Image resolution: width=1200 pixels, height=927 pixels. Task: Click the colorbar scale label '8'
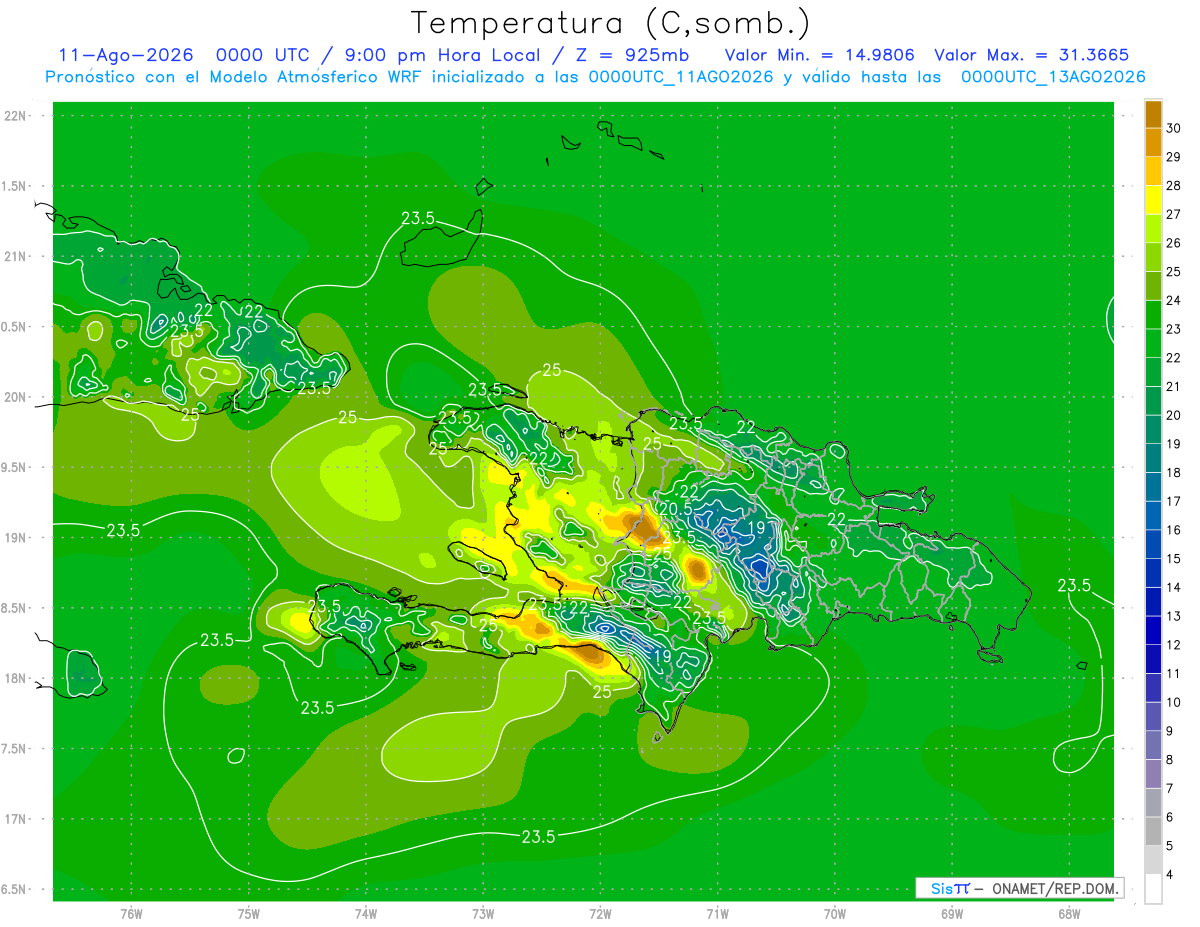point(1170,760)
